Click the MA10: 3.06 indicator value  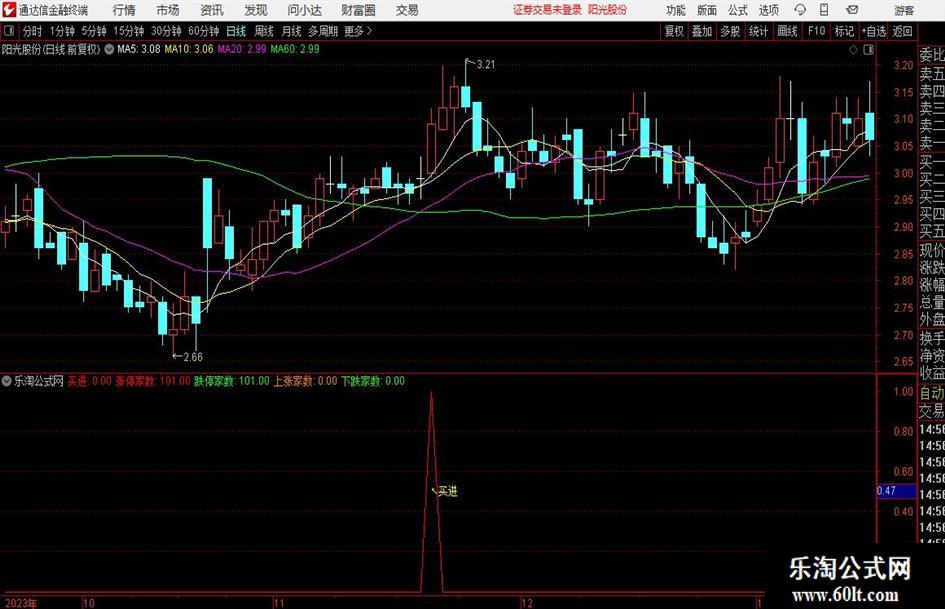(x=189, y=49)
